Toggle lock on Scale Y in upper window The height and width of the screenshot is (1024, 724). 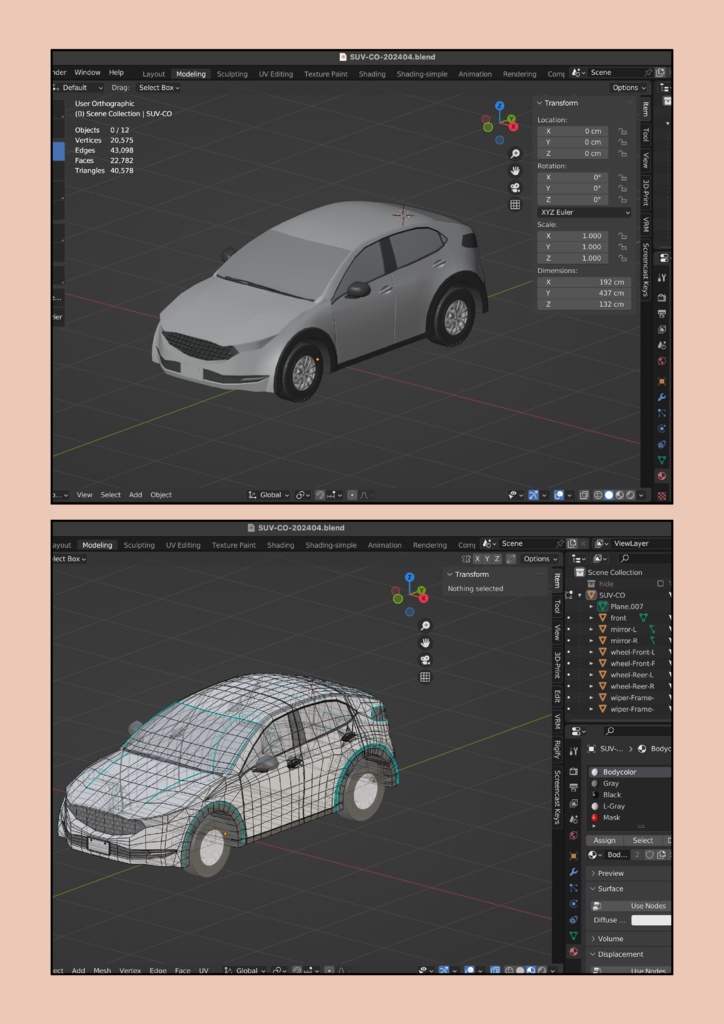click(x=622, y=247)
